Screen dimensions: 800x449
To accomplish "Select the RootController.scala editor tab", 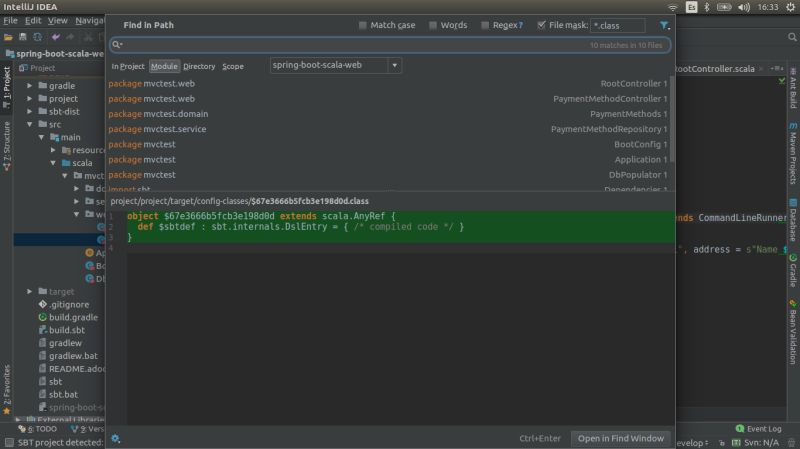I will point(714,69).
